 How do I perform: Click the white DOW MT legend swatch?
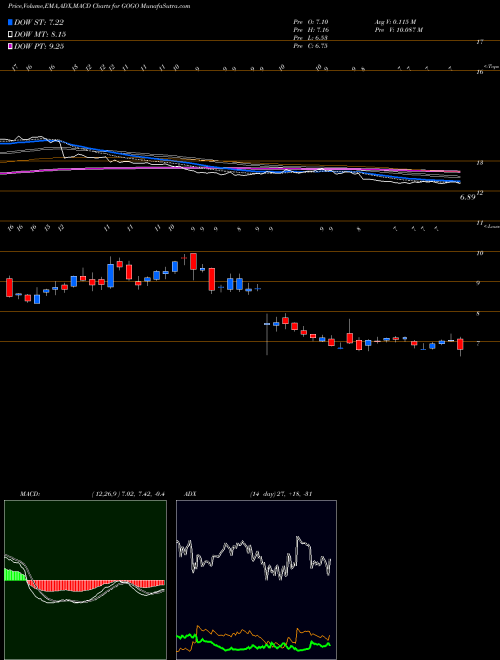click(x=10, y=35)
